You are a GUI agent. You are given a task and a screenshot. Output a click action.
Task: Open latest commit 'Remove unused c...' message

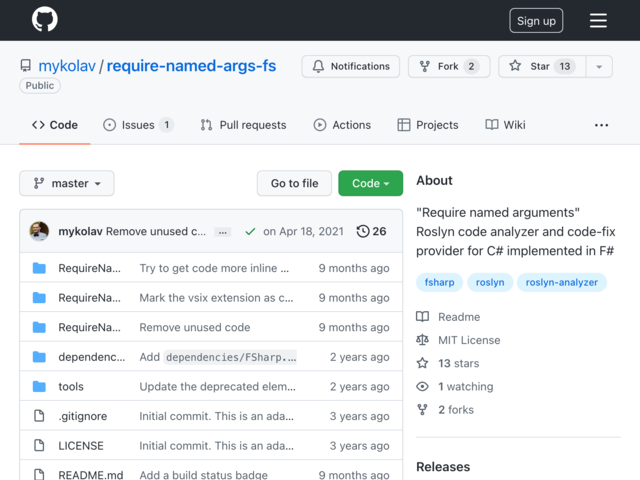(x=156, y=231)
